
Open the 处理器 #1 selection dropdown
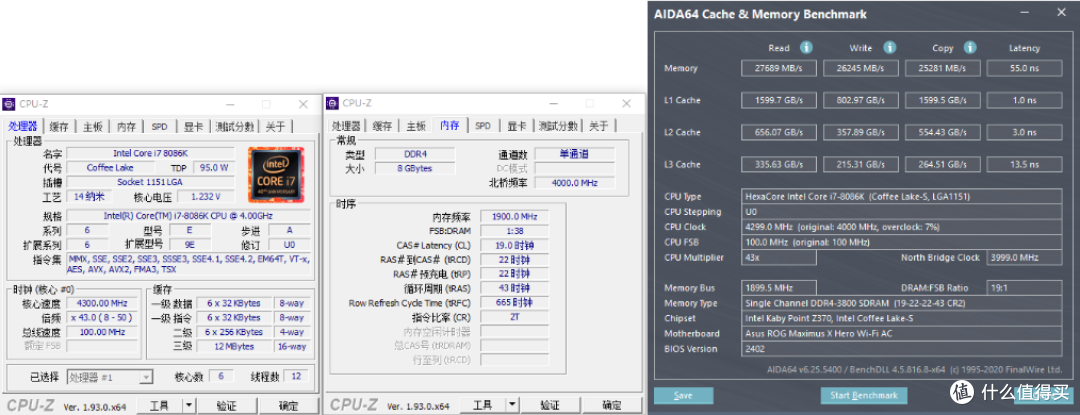(x=145, y=377)
